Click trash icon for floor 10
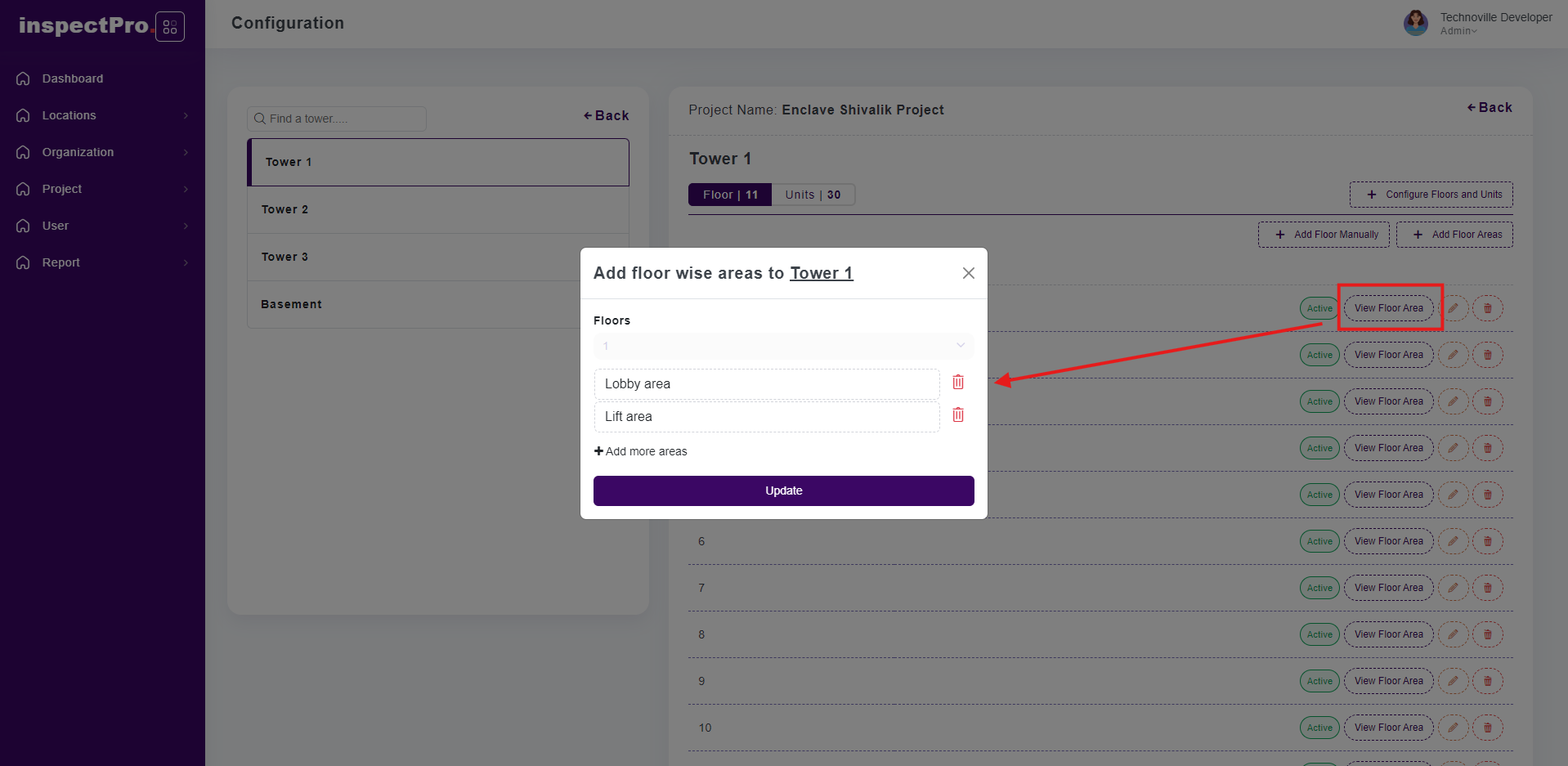 coord(1488,728)
